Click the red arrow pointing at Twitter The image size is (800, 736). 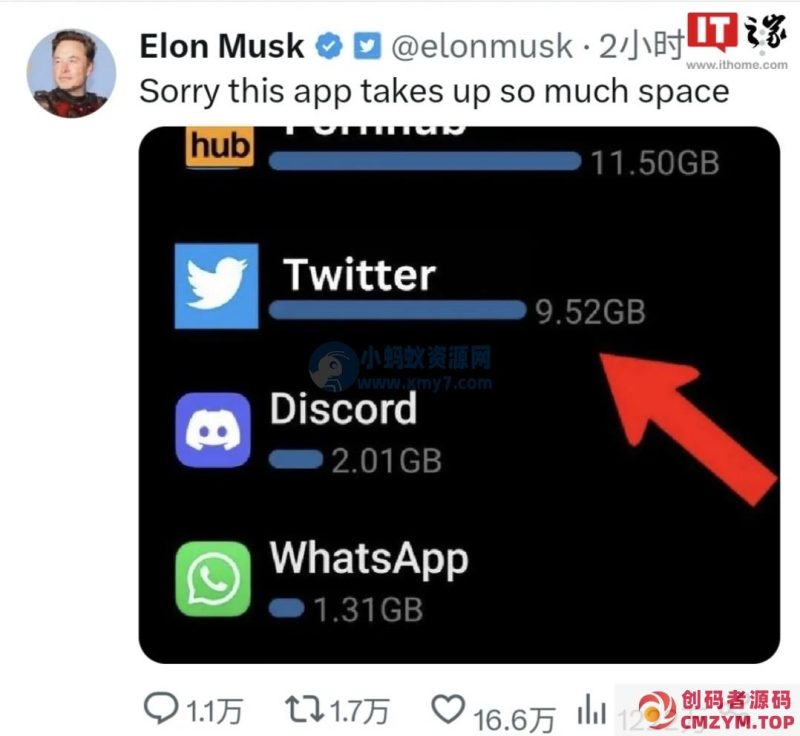point(686,426)
